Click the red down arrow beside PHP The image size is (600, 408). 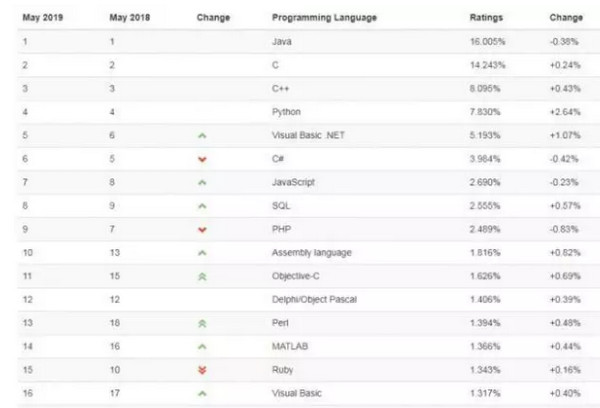click(203, 231)
